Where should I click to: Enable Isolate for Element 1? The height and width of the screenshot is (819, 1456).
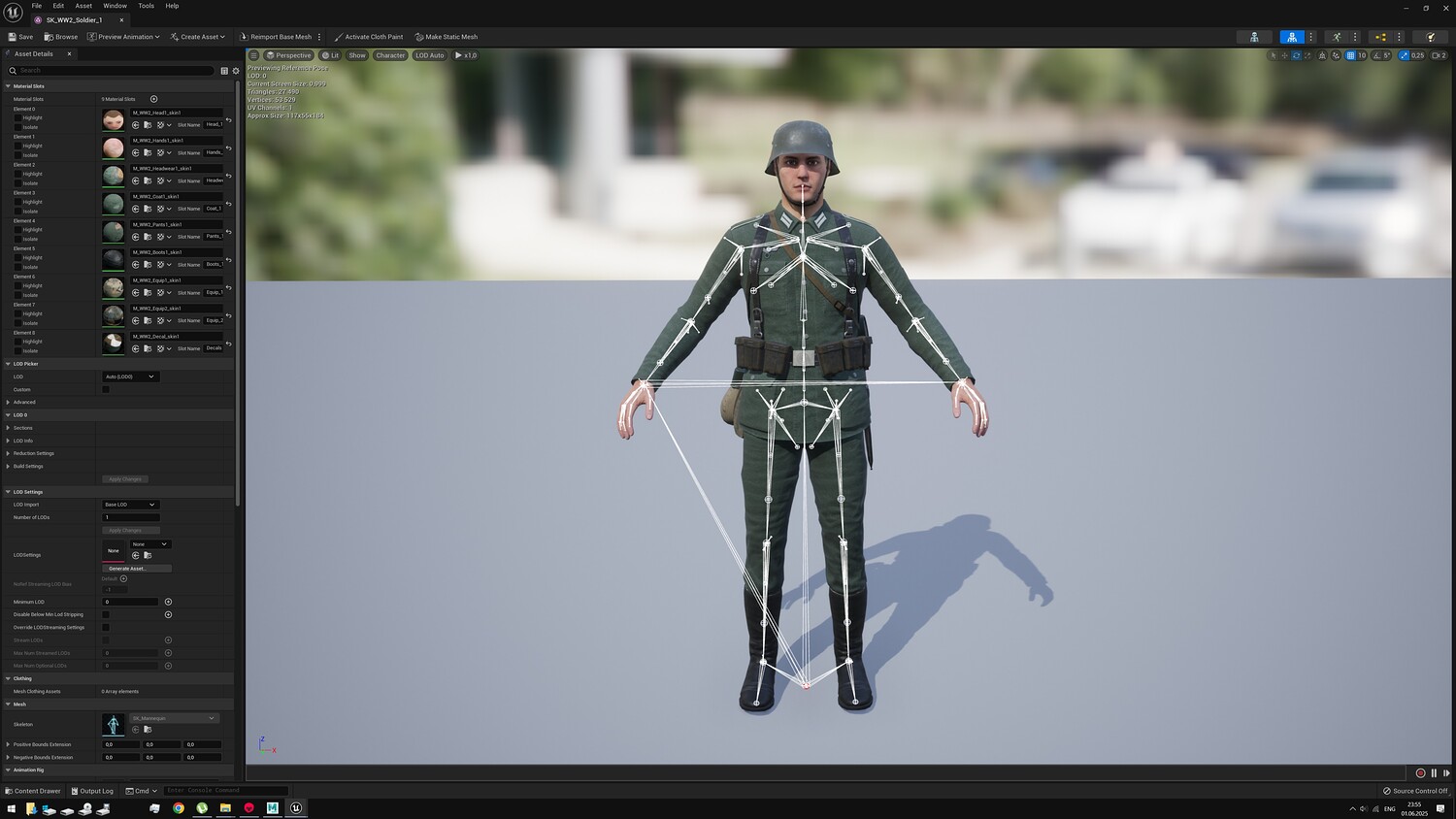point(17,155)
